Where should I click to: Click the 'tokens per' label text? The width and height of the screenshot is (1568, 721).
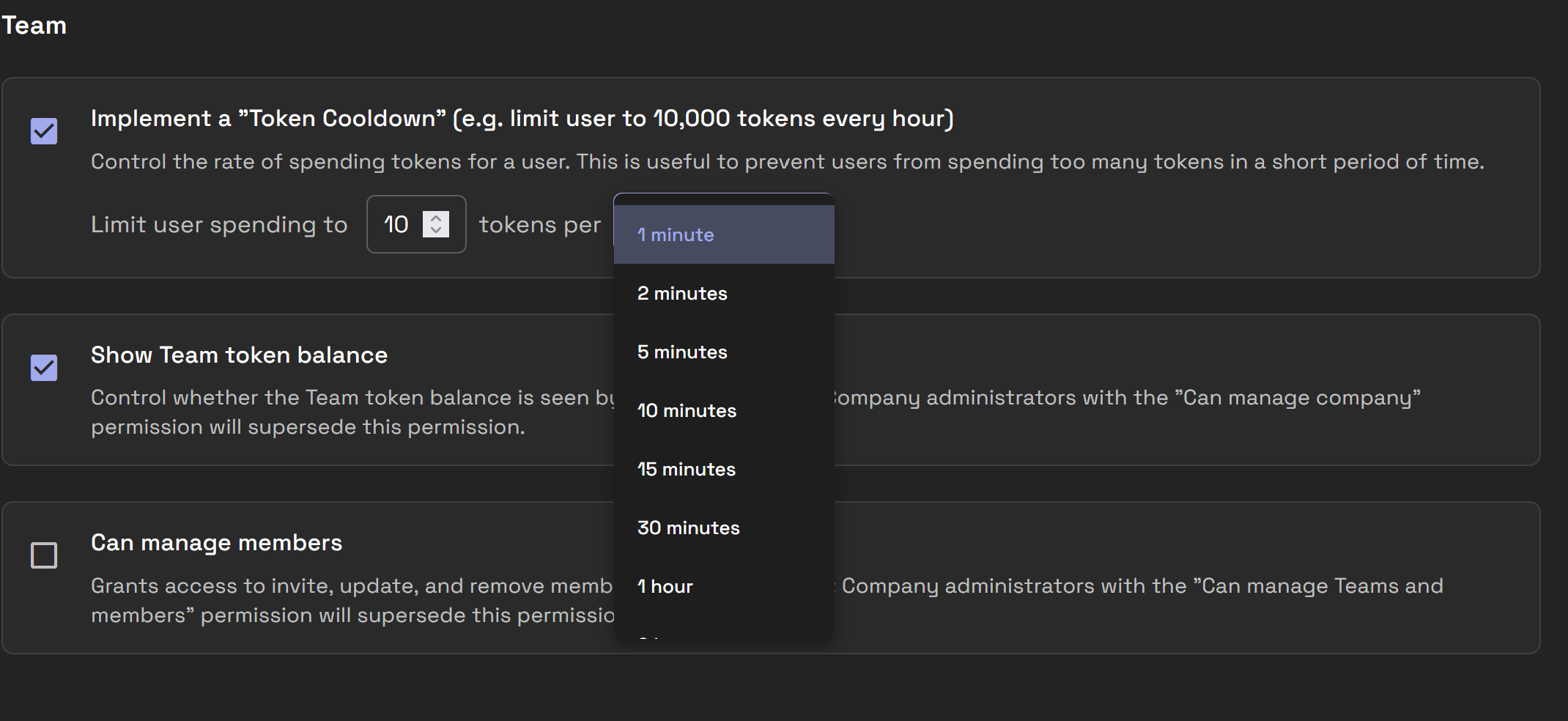pos(539,225)
